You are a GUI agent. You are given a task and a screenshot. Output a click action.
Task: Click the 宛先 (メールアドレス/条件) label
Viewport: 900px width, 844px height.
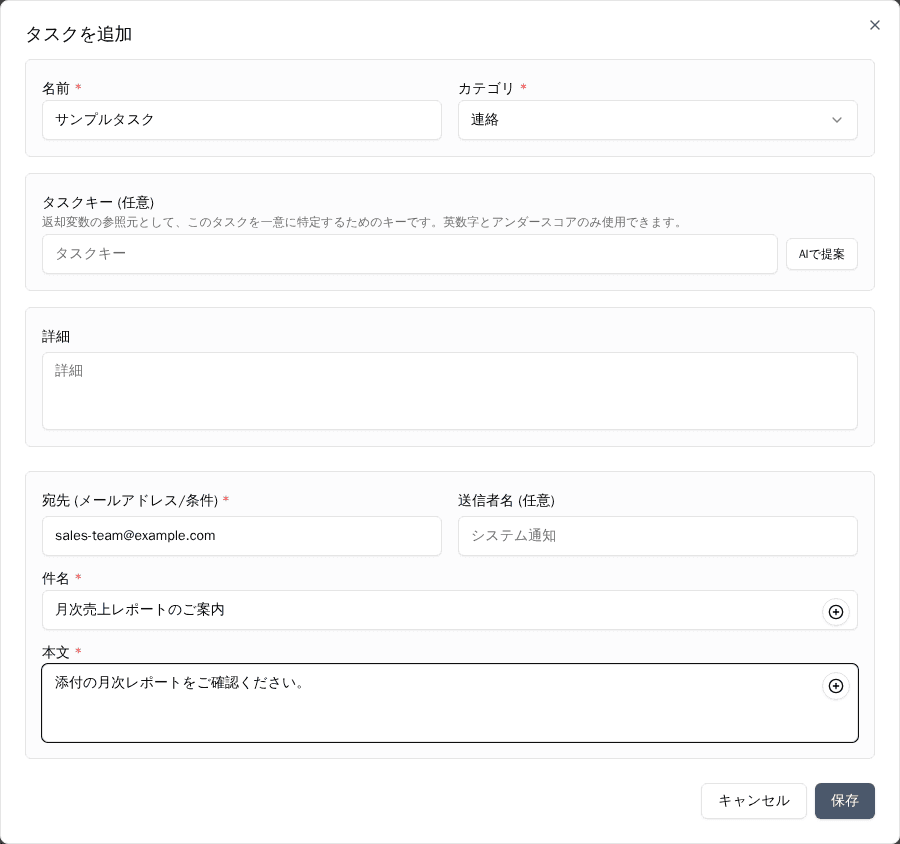130,500
